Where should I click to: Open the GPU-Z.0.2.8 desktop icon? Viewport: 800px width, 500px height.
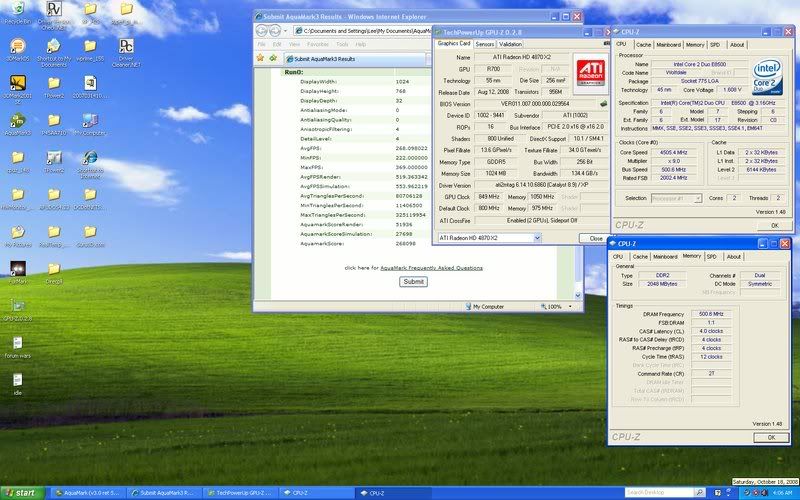click(x=18, y=309)
